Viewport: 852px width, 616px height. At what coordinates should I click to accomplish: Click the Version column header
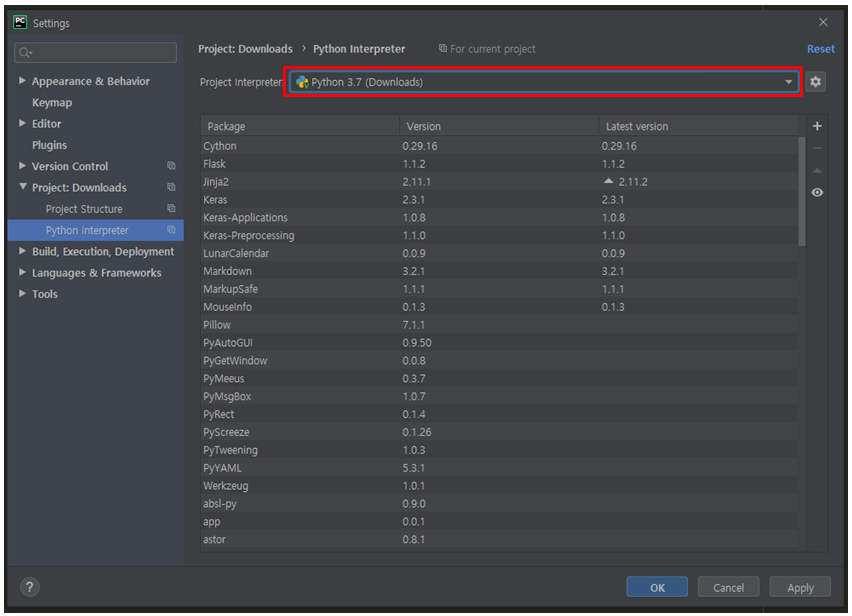[x=499, y=126]
